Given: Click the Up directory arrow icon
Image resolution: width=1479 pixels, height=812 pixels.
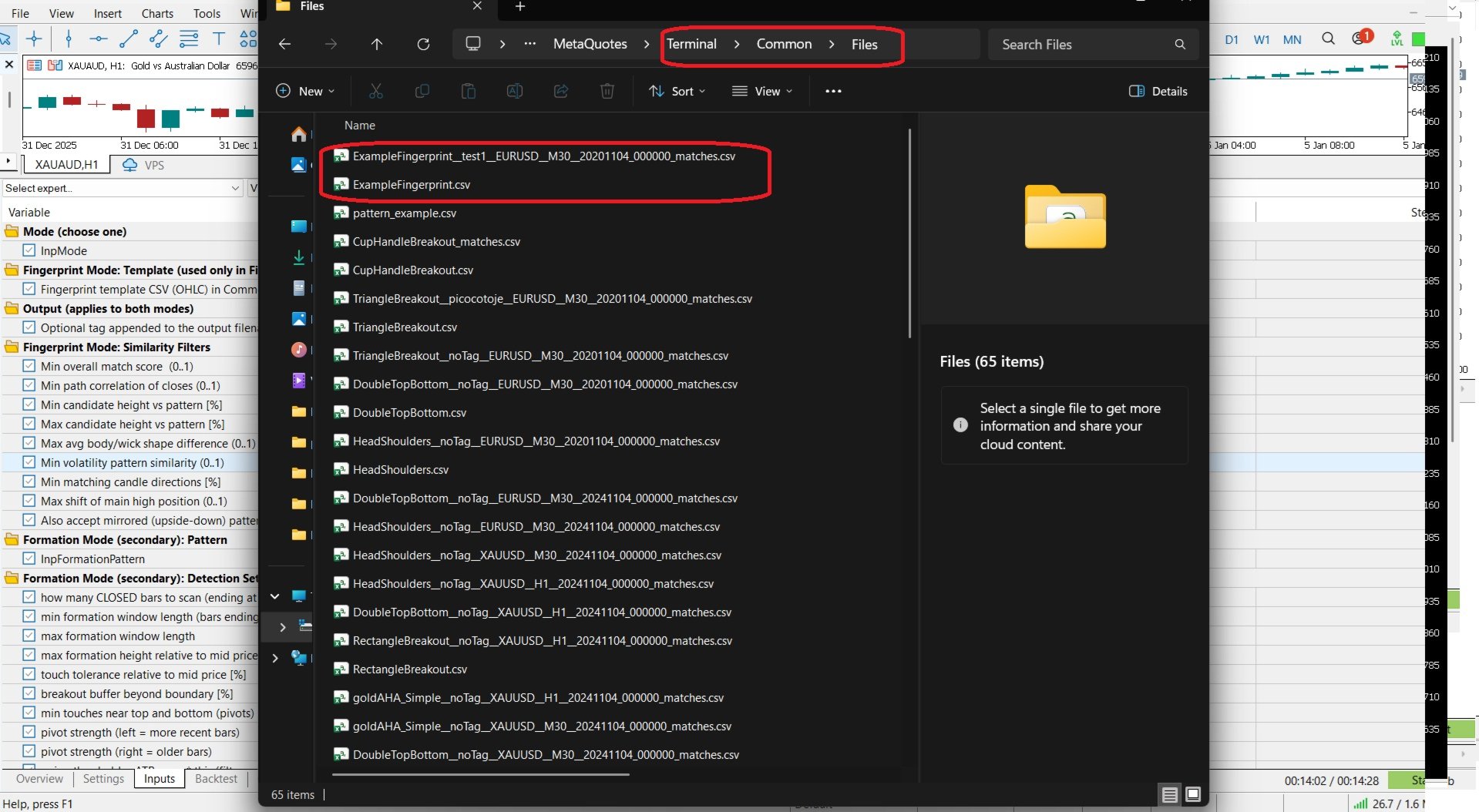Looking at the screenshot, I should (x=377, y=45).
